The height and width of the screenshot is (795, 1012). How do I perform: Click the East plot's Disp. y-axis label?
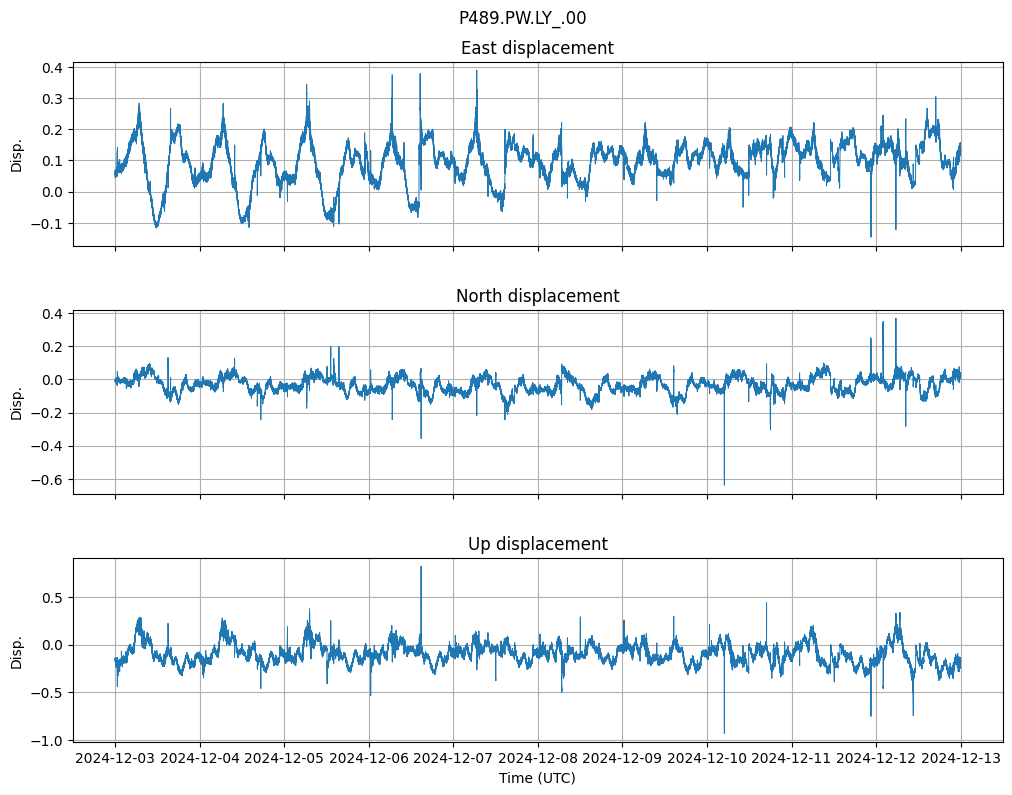(17, 155)
